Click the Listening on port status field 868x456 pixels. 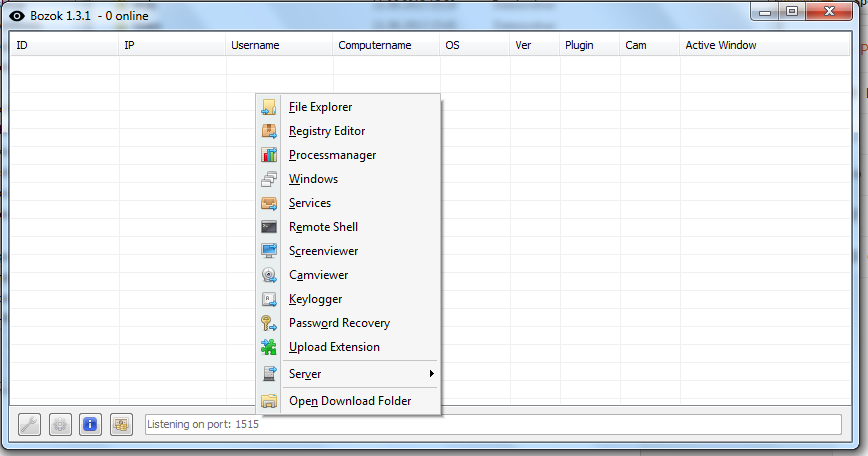(490, 424)
